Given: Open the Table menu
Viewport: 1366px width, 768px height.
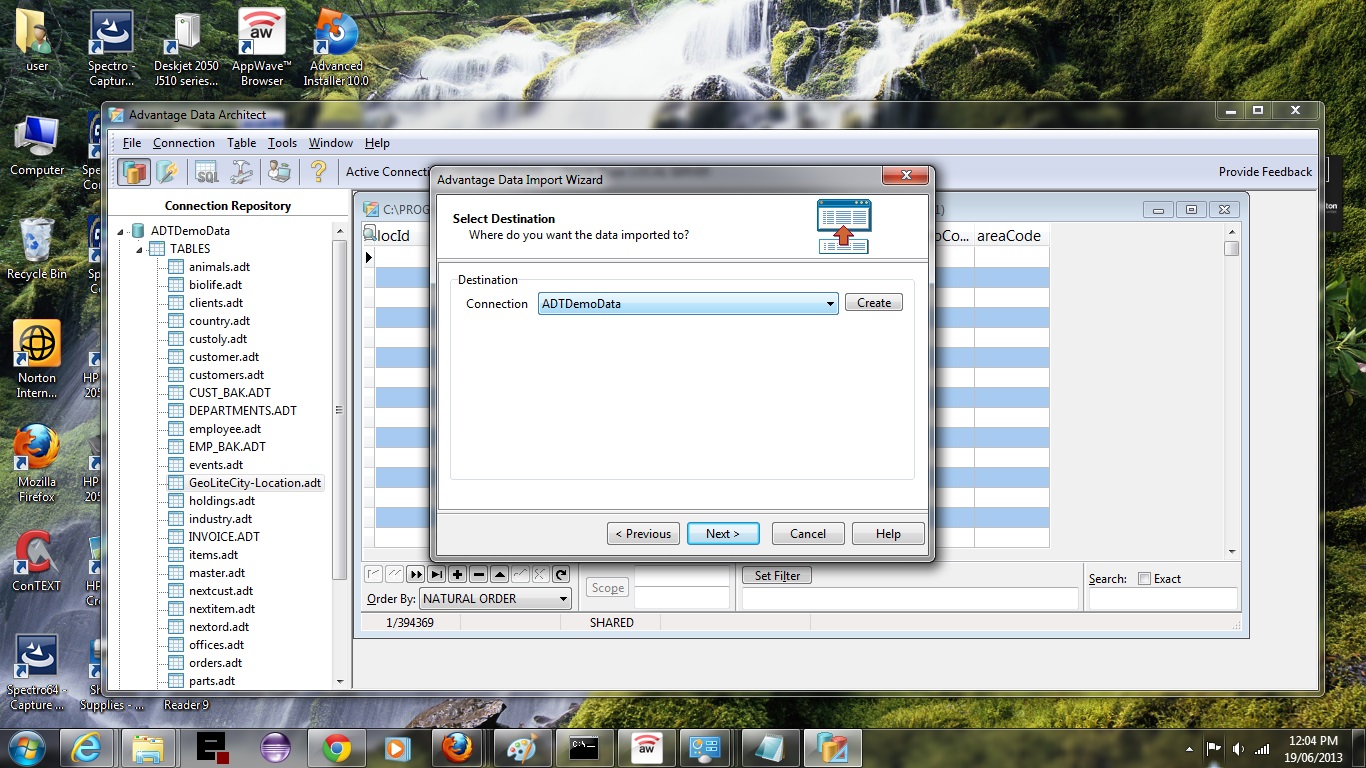Looking at the screenshot, I should [241, 143].
